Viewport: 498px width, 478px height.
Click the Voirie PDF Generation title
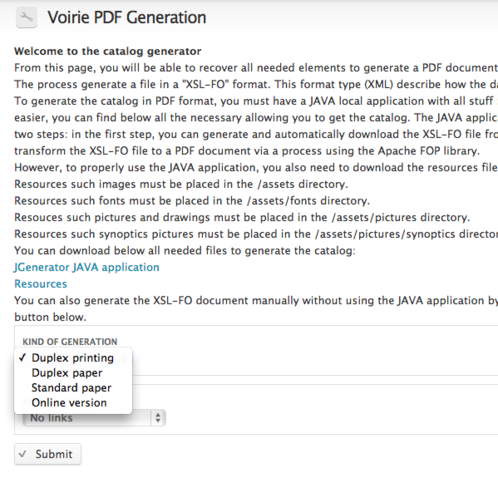(x=127, y=17)
